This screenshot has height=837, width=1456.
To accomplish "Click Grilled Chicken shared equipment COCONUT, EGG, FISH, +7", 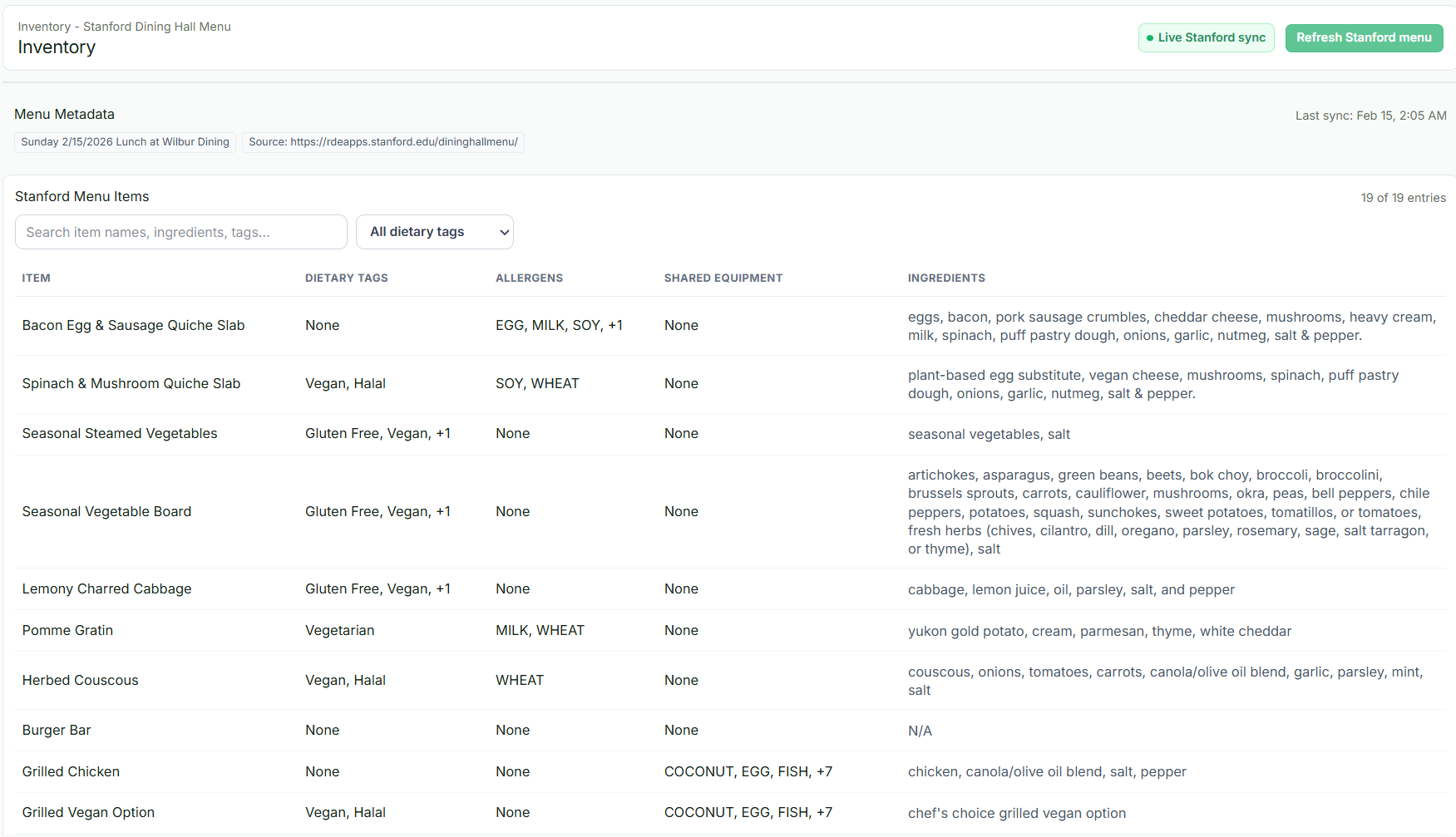I will pyautogui.click(x=748, y=771).
